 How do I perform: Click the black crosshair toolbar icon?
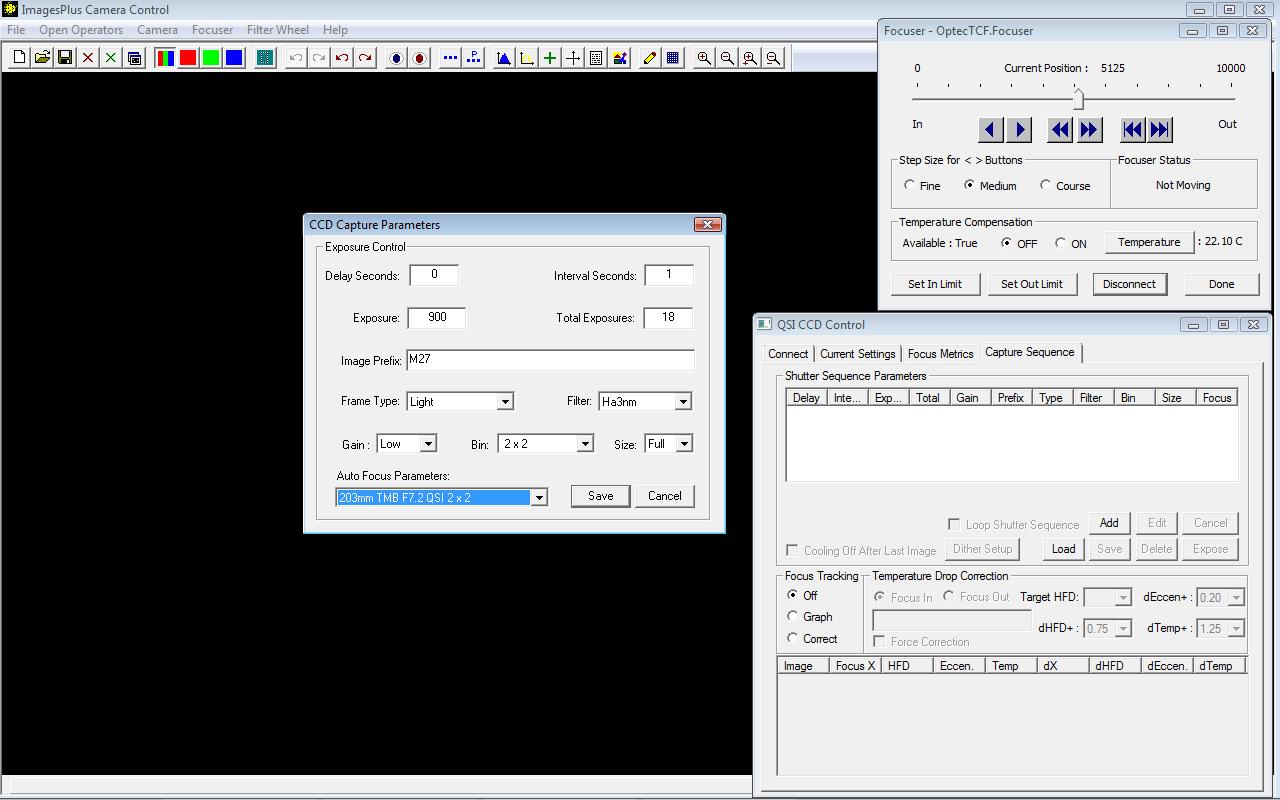[573, 58]
